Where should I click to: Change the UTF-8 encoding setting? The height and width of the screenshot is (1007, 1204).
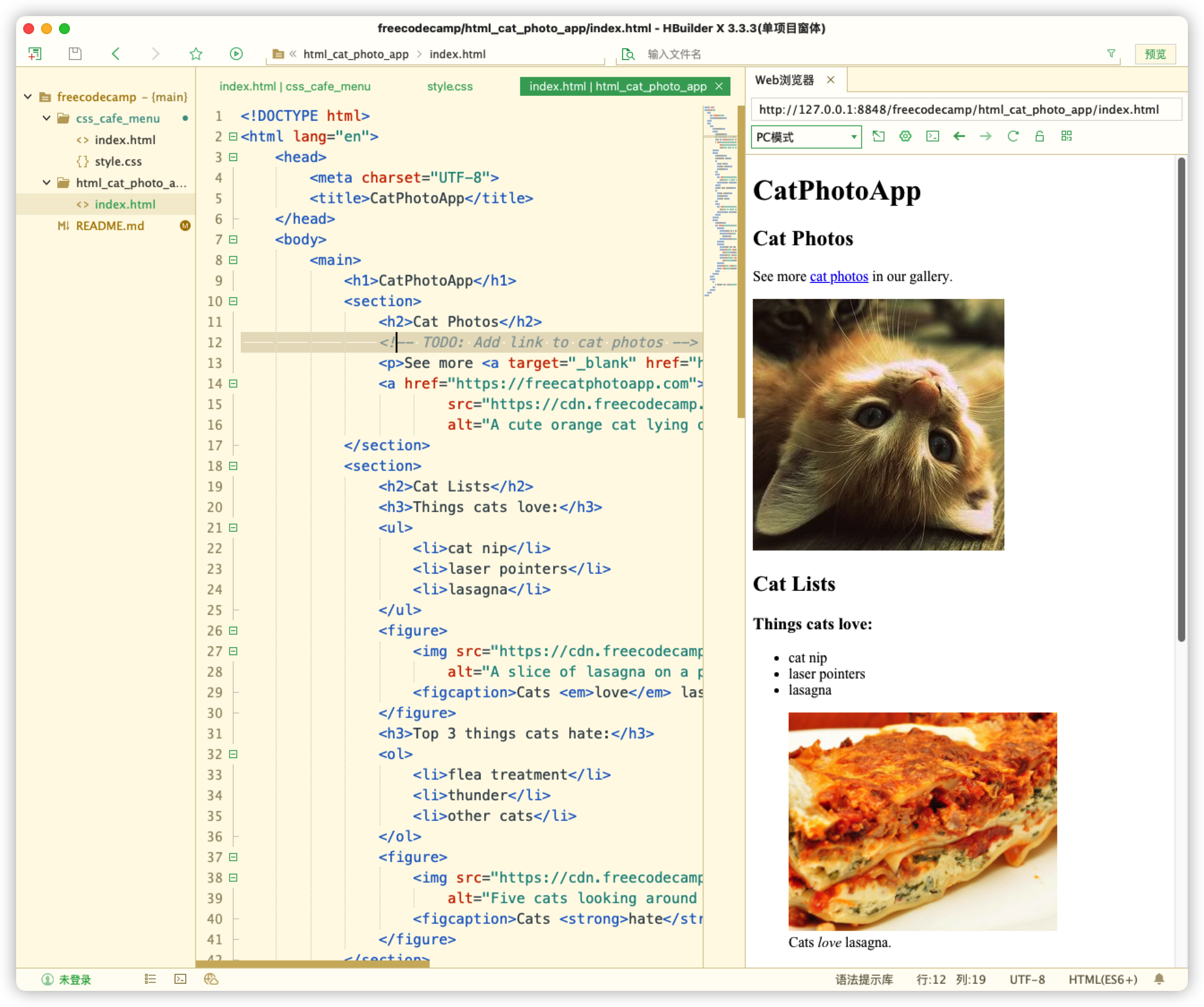(1027, 980)
